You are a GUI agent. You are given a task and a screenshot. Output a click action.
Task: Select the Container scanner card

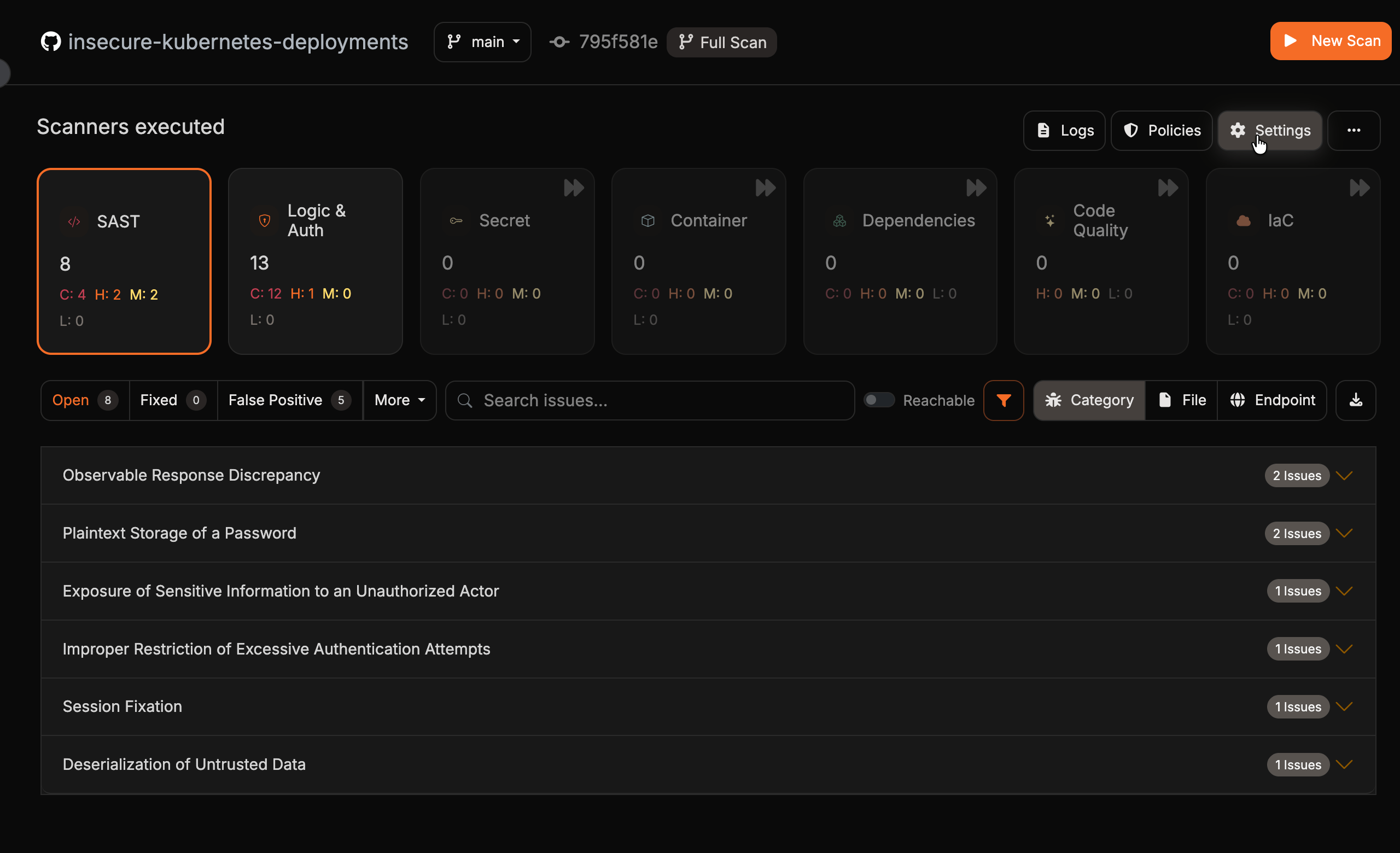point(698,261)
